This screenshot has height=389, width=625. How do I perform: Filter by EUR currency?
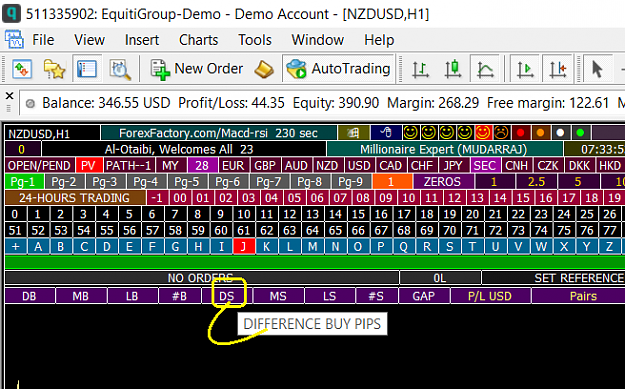(233, 165)
